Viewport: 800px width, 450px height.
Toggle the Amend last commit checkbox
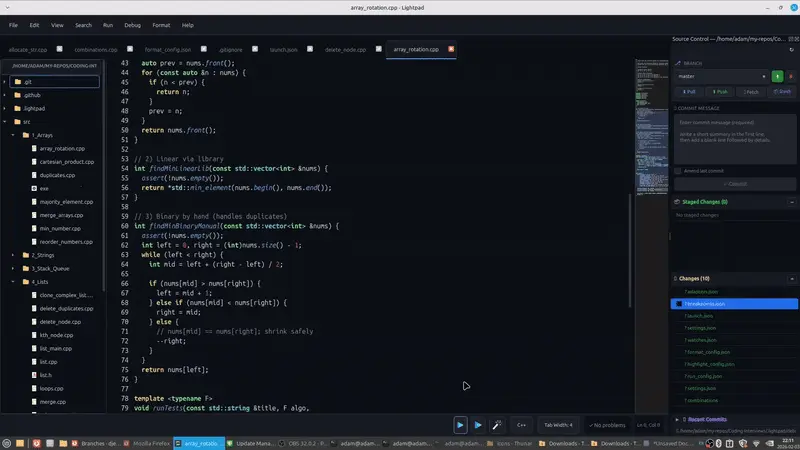pos(678,171)
